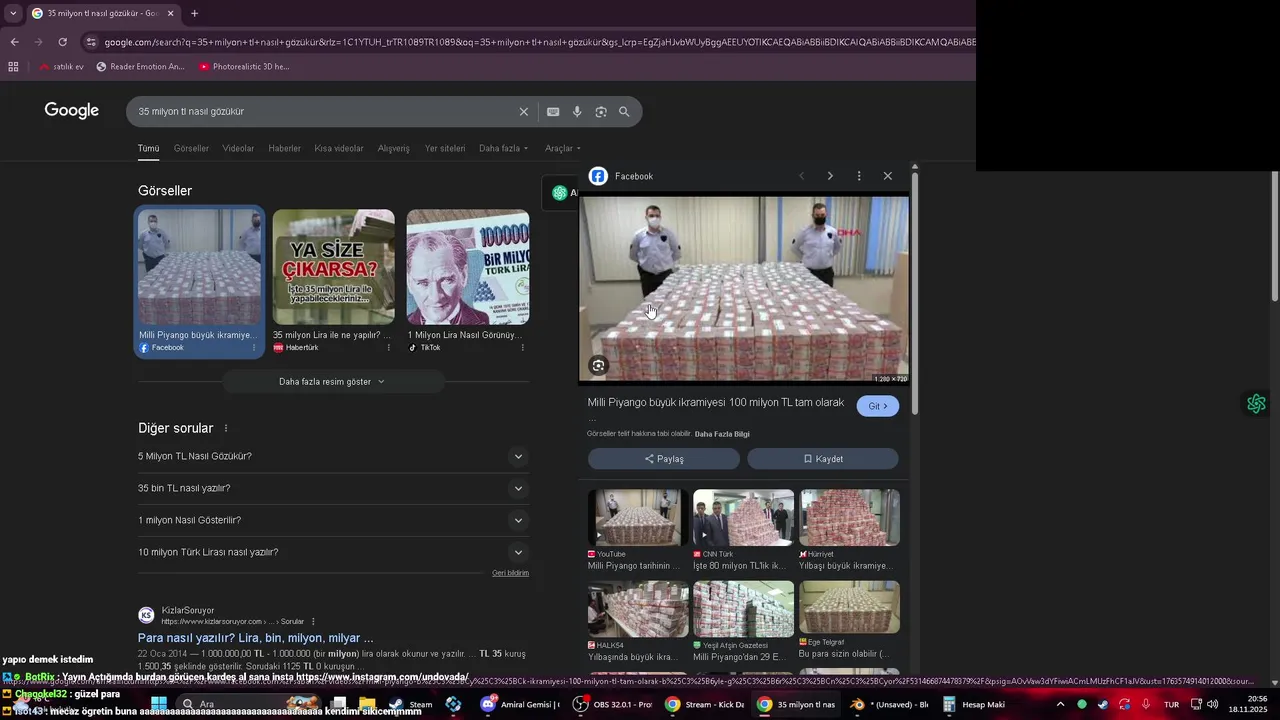Click the address bar URL field
This screenshot has height=720, width=1280.
[538, 42]
